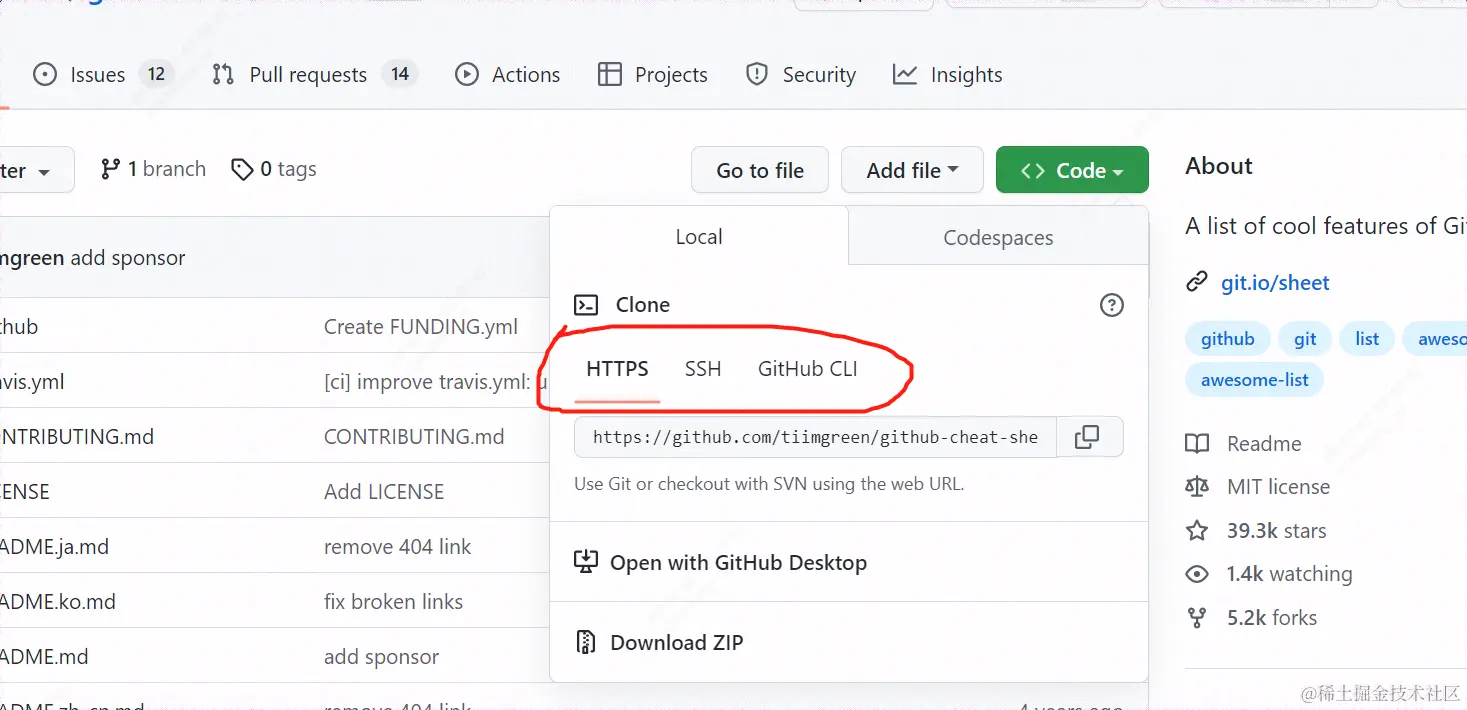The image size is (1467, 710).
Task: Open the 'Create FUNDING.yml' commit message
Action: click(421, 327)
